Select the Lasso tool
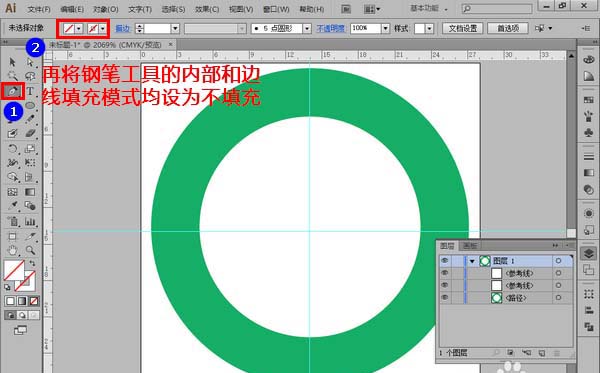 tap(30, 76)
